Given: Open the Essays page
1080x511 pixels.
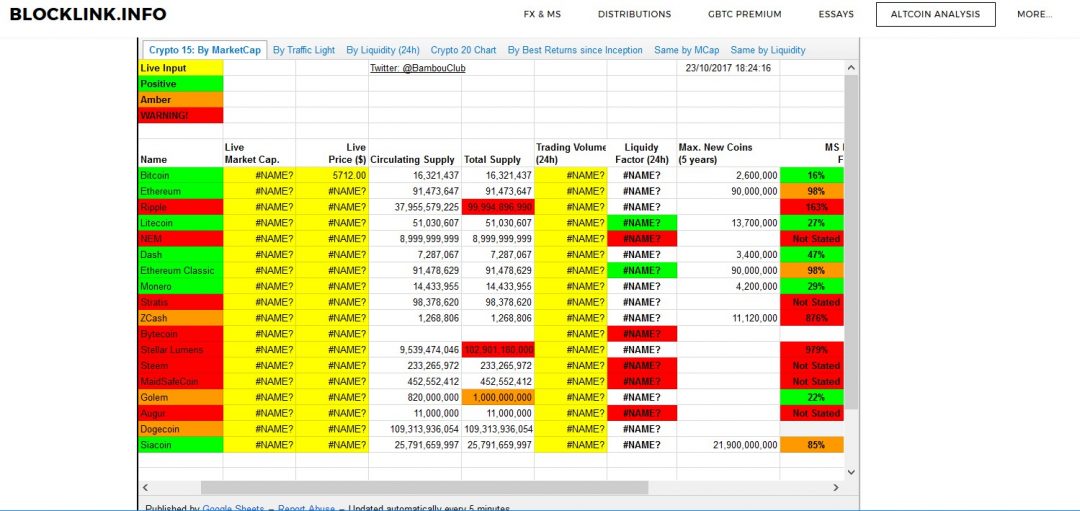Looking at the screenshot, I should (836, 14).
